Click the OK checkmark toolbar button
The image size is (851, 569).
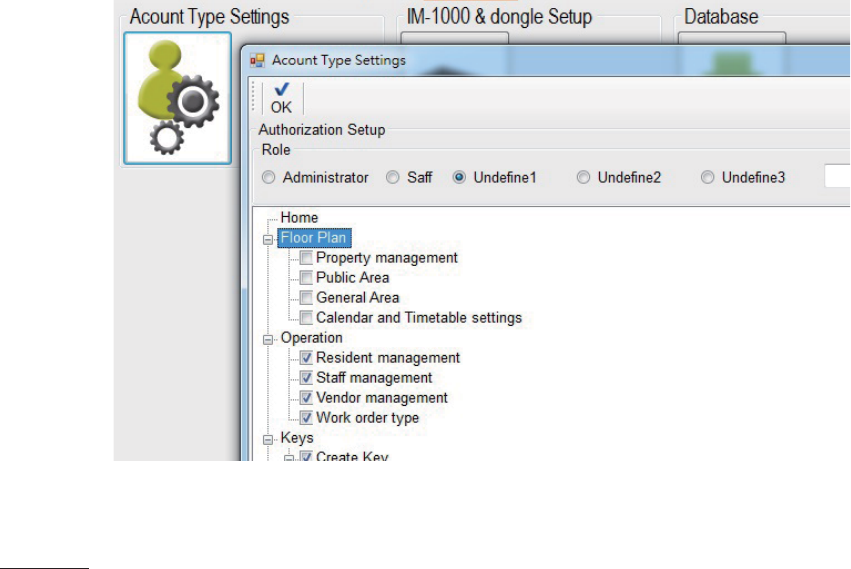281,98
